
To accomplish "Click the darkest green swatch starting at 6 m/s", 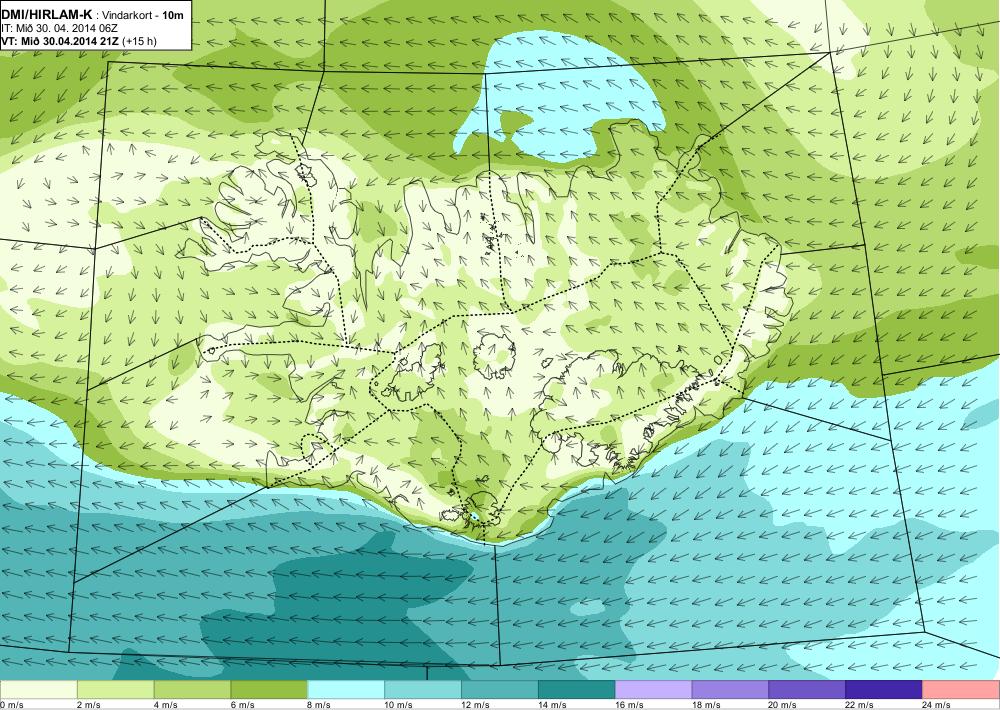I will (x=269, y=690).
